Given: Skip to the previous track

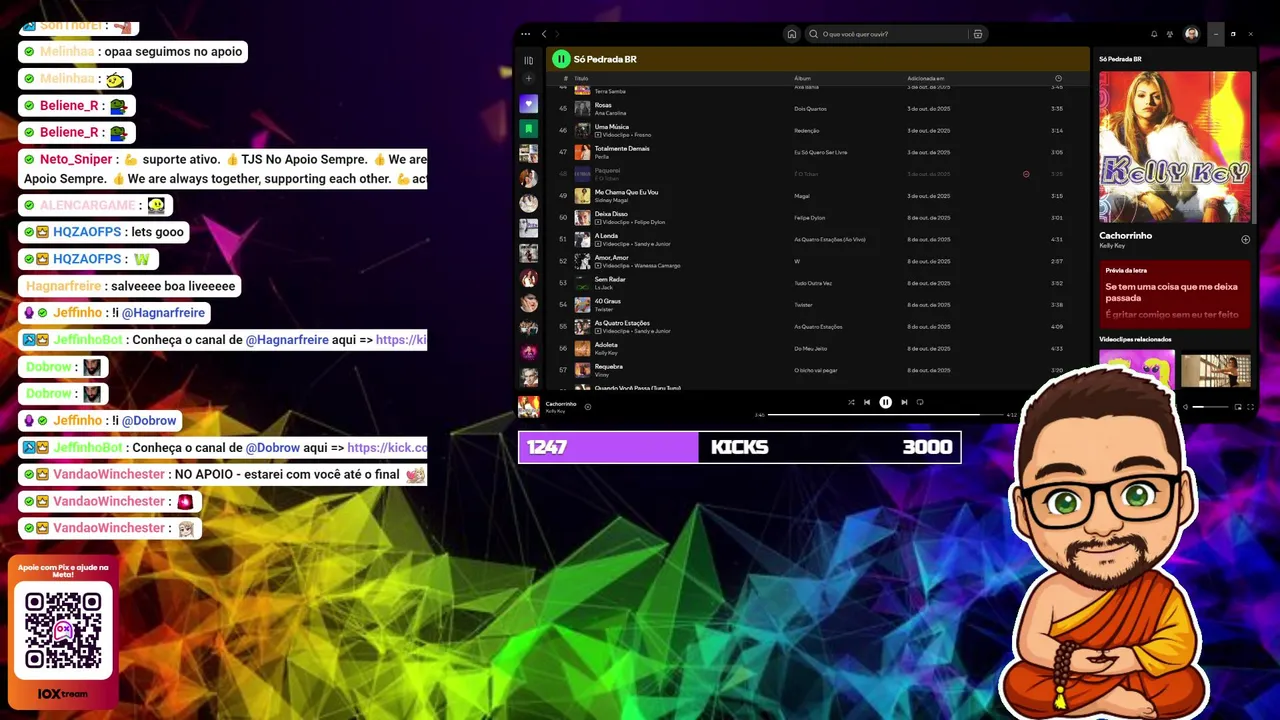Looking at the screenshot, I should pyautogui.click(x=867, y=402).
